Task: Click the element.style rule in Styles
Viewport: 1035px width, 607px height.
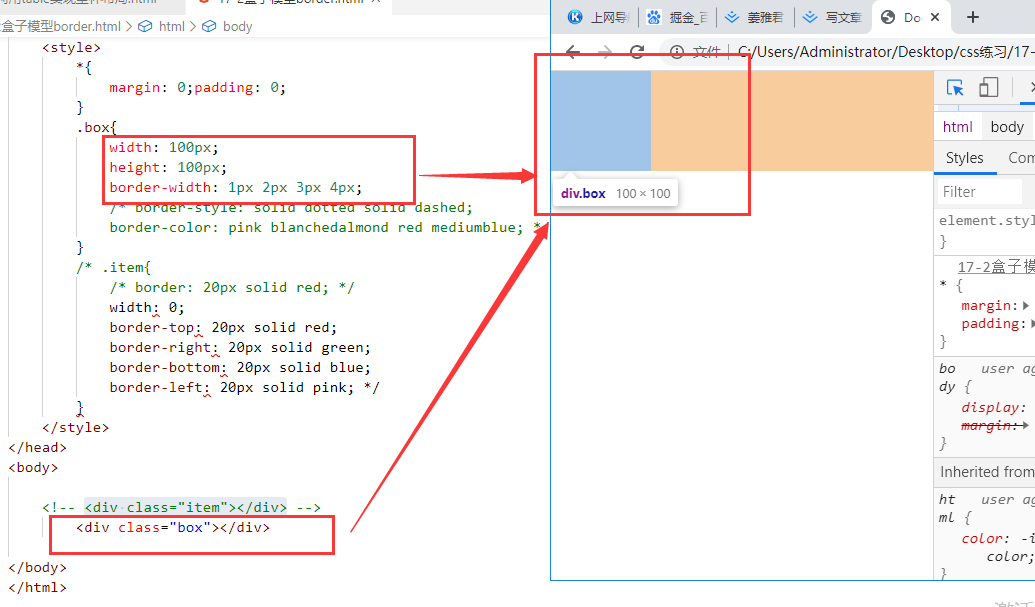Action: (987, 220)
